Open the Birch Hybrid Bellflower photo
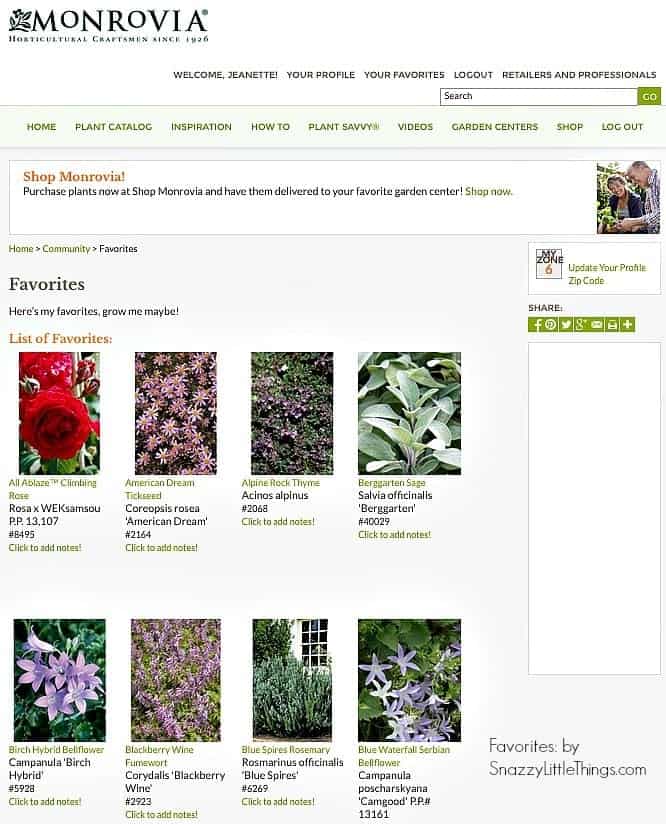Screen dimensions: 666x824 [59, 680]
